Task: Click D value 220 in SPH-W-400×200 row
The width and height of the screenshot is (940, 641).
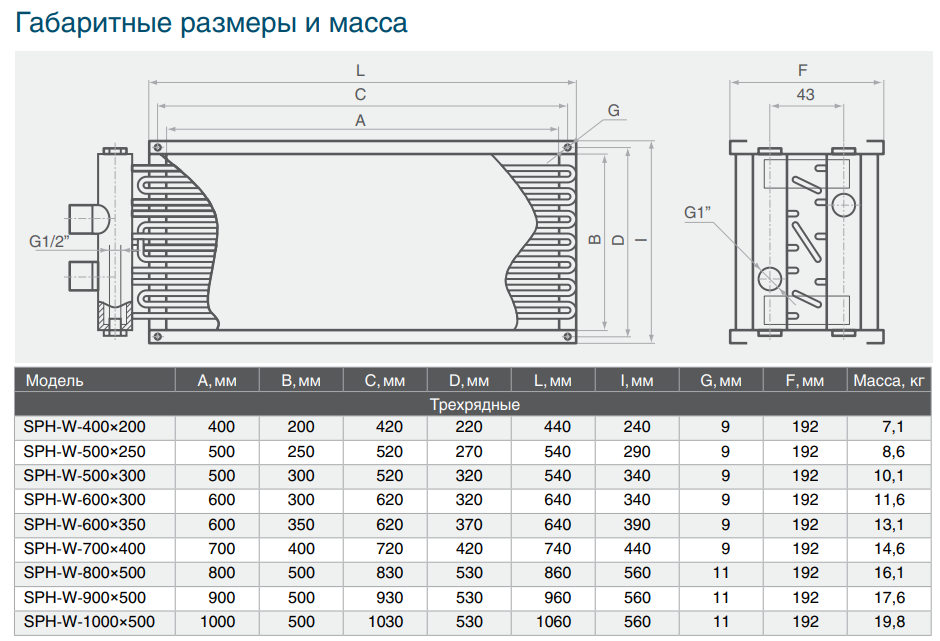Action: pyautogui.click(x=469, y=427)
